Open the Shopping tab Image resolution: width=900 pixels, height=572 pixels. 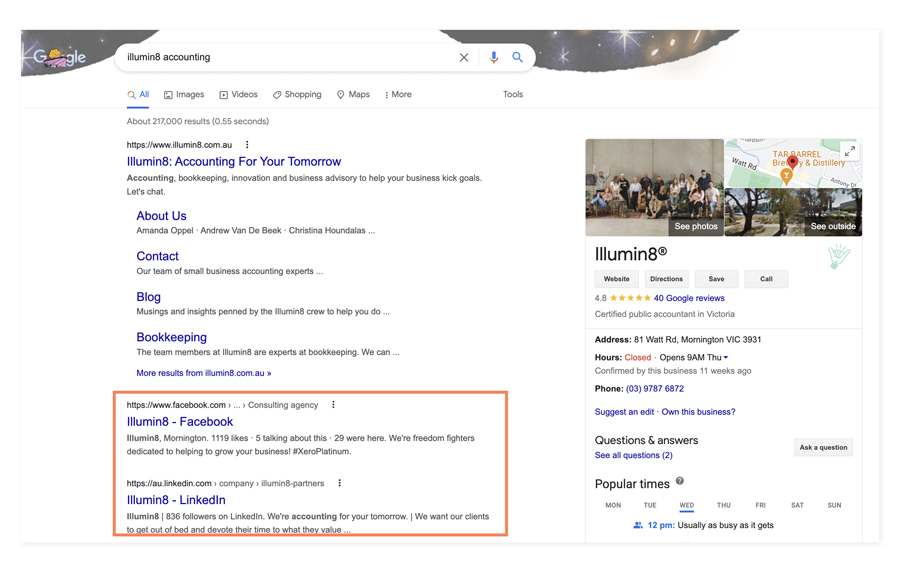tap(297, 95)
